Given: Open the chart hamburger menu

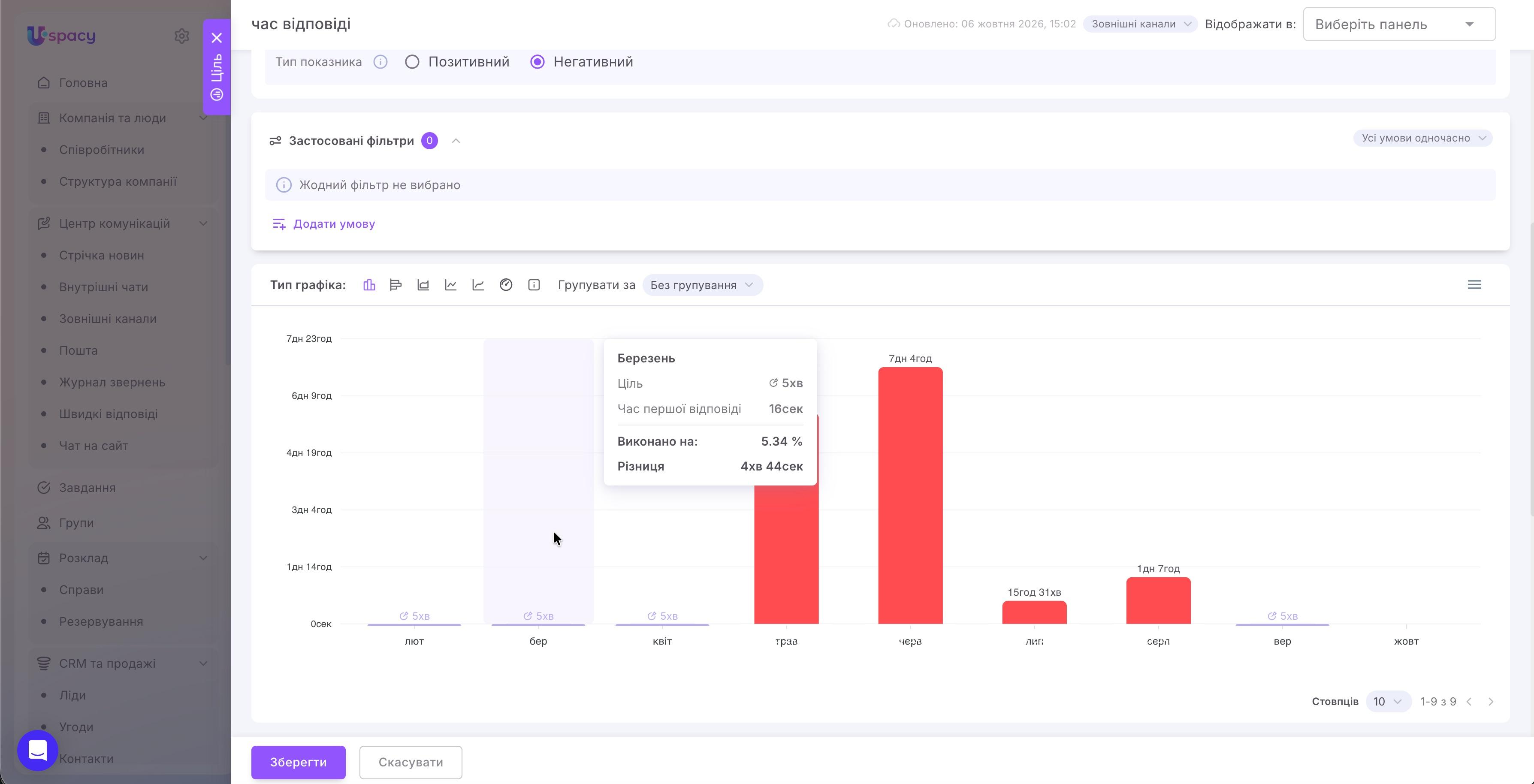Looking at the screenshot, I should (1474, 284).
